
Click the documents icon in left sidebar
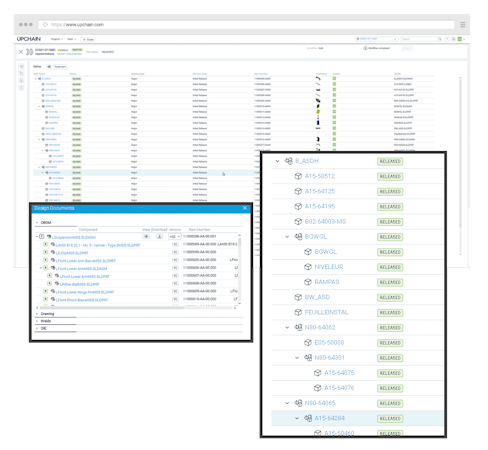tap(21, 73)
